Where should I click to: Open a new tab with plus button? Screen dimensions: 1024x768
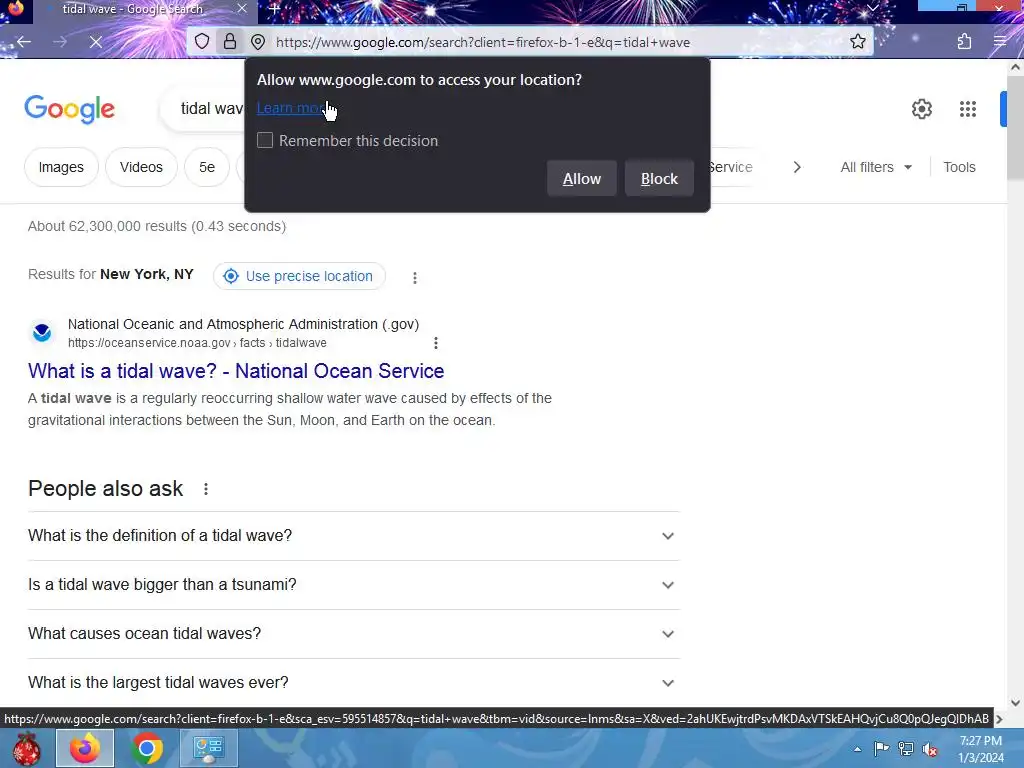(x=274, y=9)
